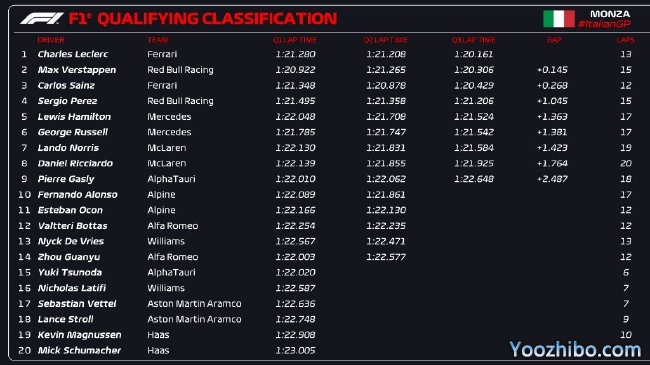Click the GAP column header

click(554, 40)
